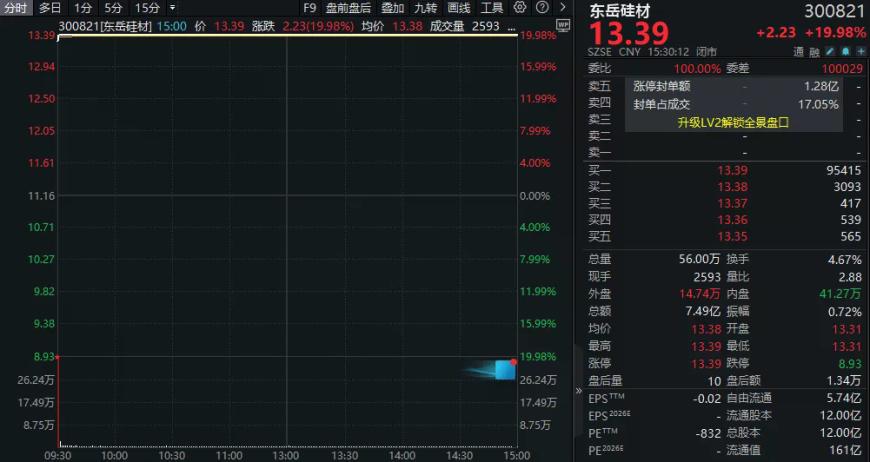Screen dimensions: 870x462
Task: Open the 工具 tools menu
Action: (492, 7)
